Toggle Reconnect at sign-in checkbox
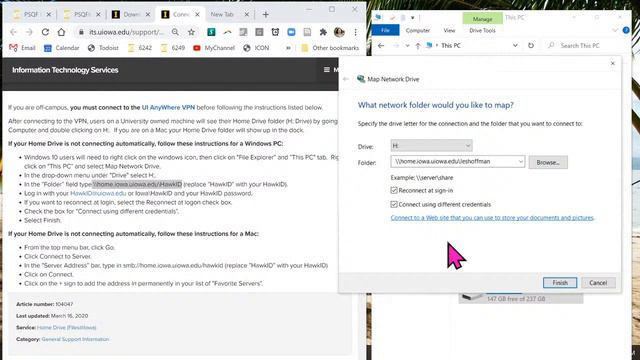Viewport: 640px width, 360px height. click(394, 190)
